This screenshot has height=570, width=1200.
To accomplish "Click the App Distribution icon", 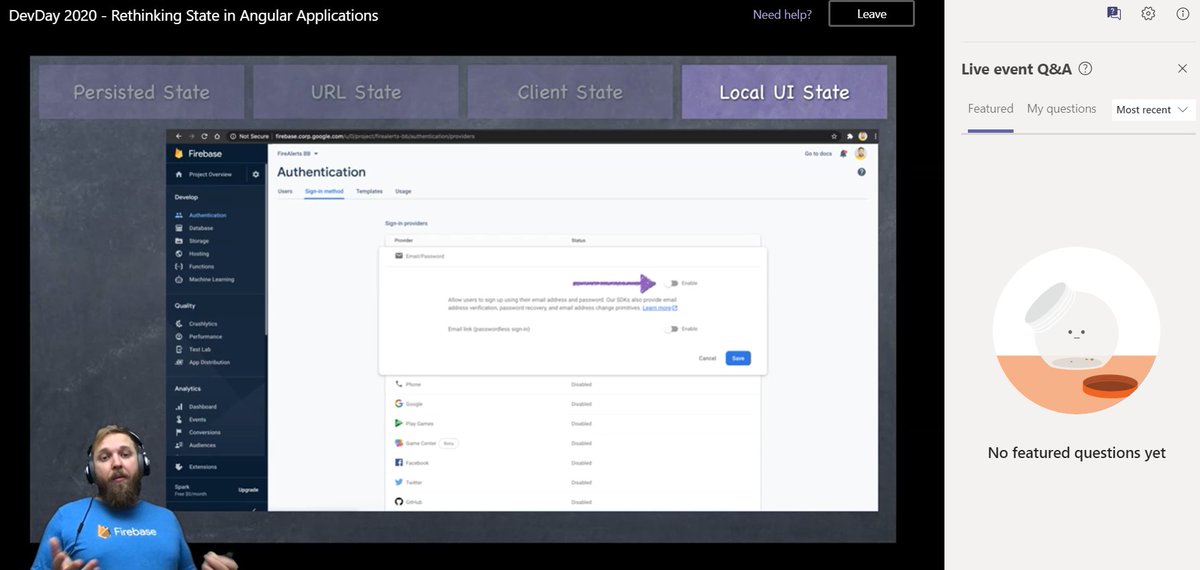I will (179, 362).
